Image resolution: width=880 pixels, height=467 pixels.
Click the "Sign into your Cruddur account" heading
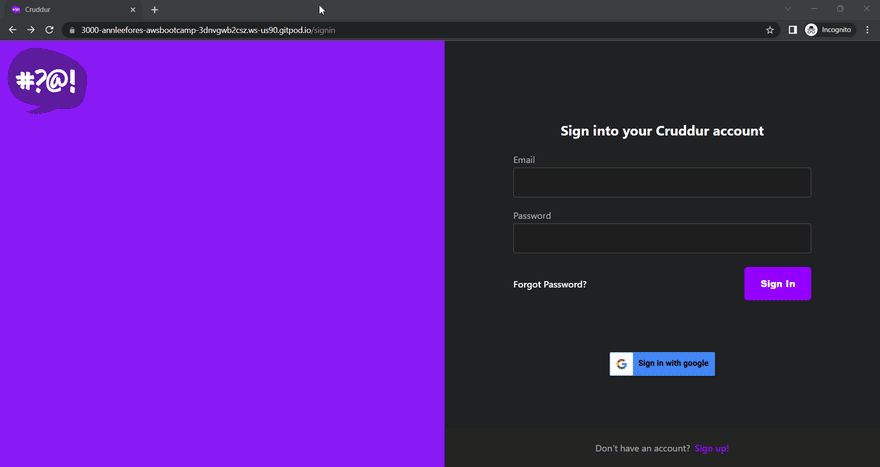tap(662, 131)
